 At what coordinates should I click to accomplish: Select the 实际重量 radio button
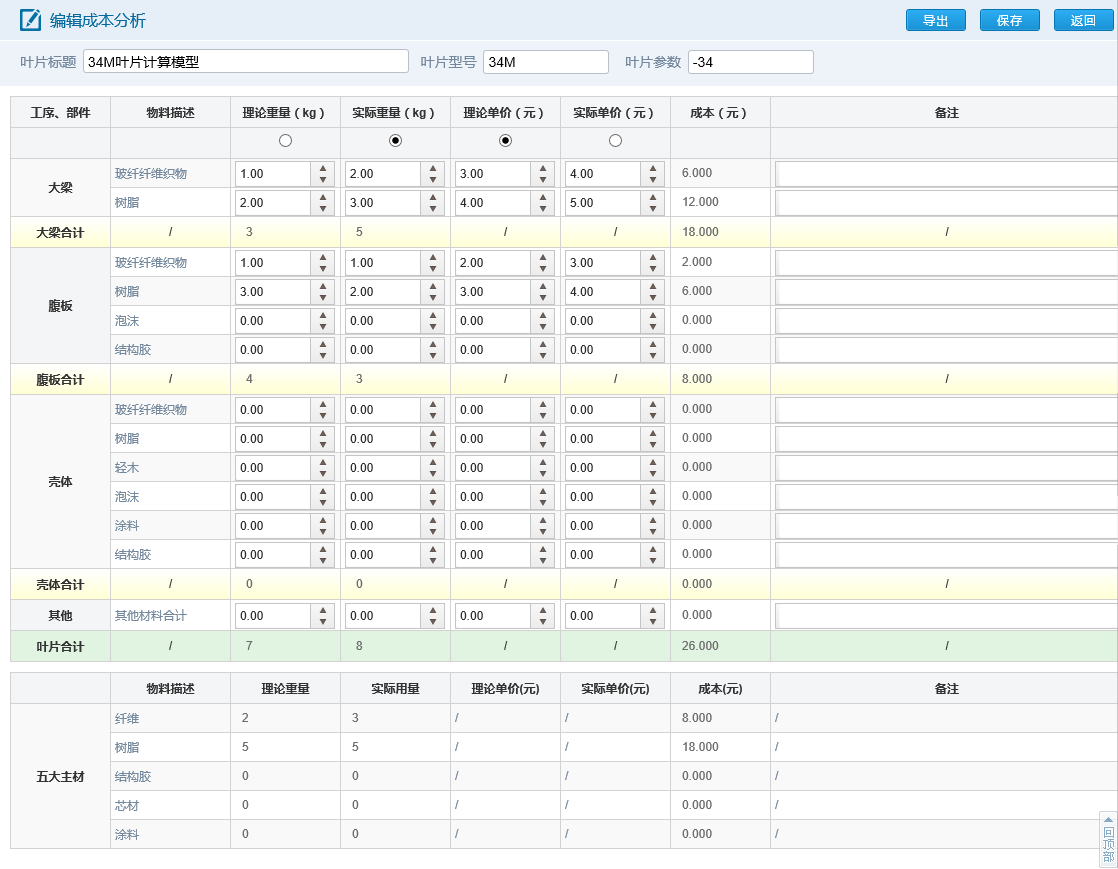[395, 140]
